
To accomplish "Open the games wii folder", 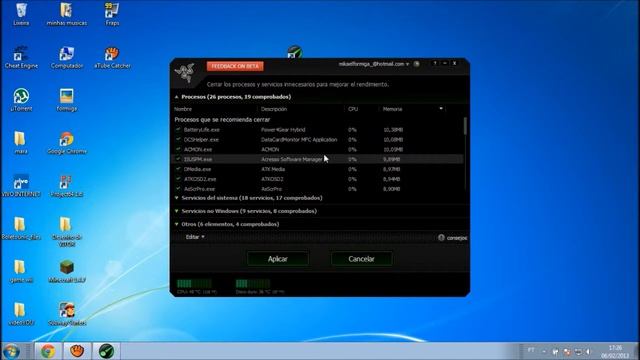I will [x=21, y=271].
